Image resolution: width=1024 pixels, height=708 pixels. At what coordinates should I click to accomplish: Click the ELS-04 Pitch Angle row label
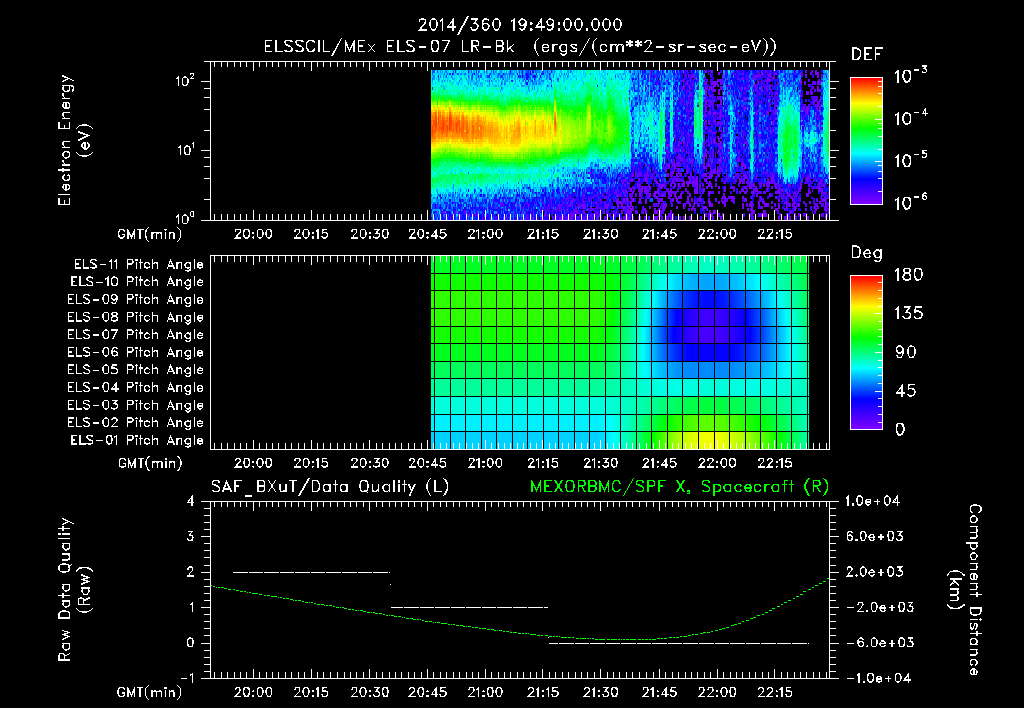click(x=136, y=388)
